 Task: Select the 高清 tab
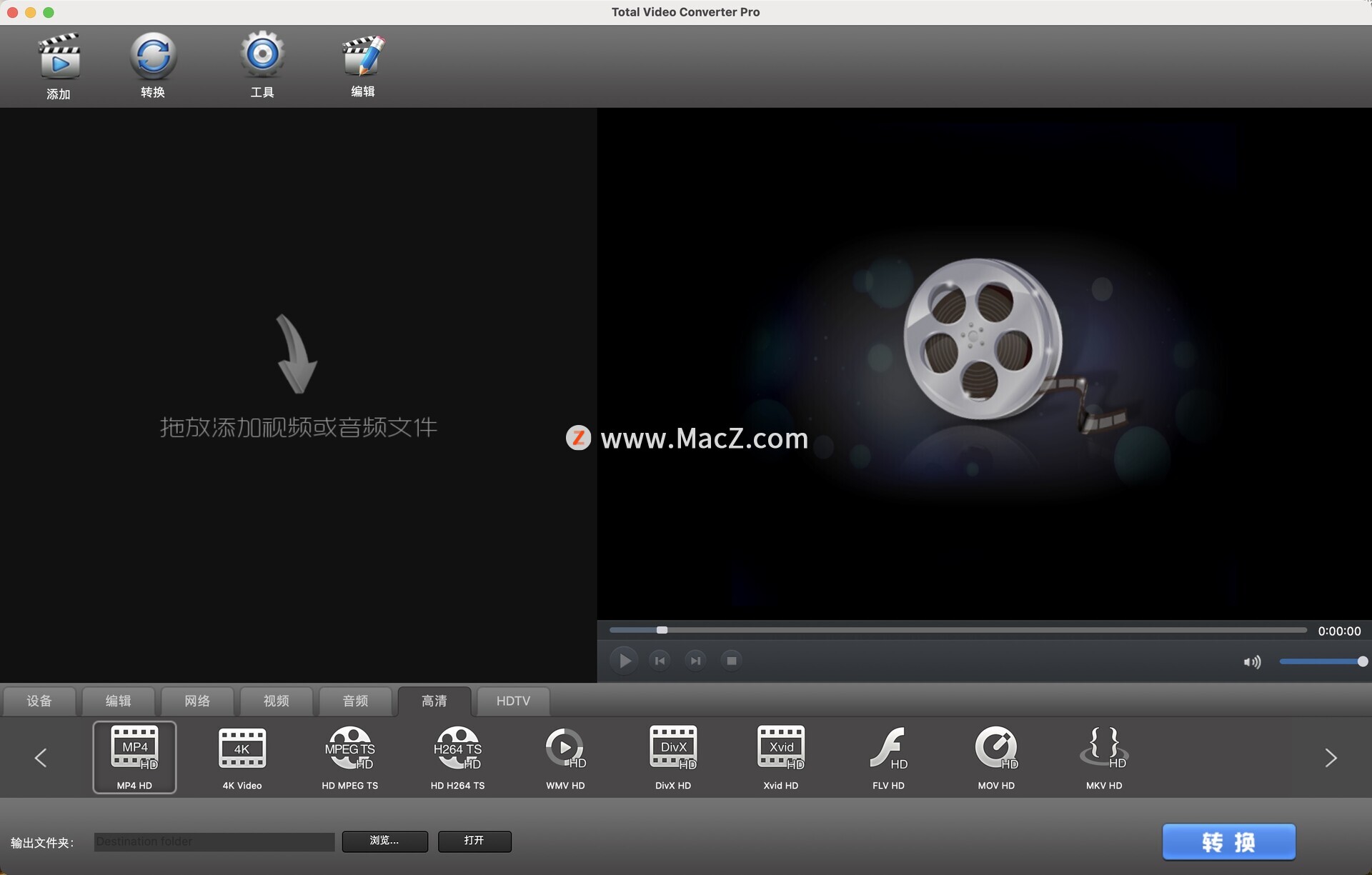(x=434, y=701)
